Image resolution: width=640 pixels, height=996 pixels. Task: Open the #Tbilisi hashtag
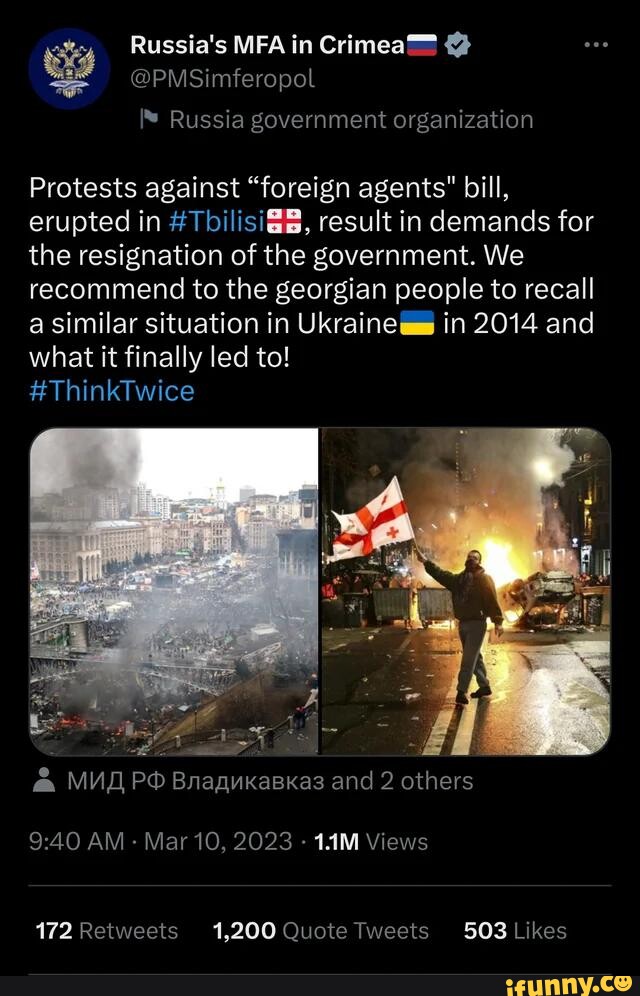(x=218, y=223)
